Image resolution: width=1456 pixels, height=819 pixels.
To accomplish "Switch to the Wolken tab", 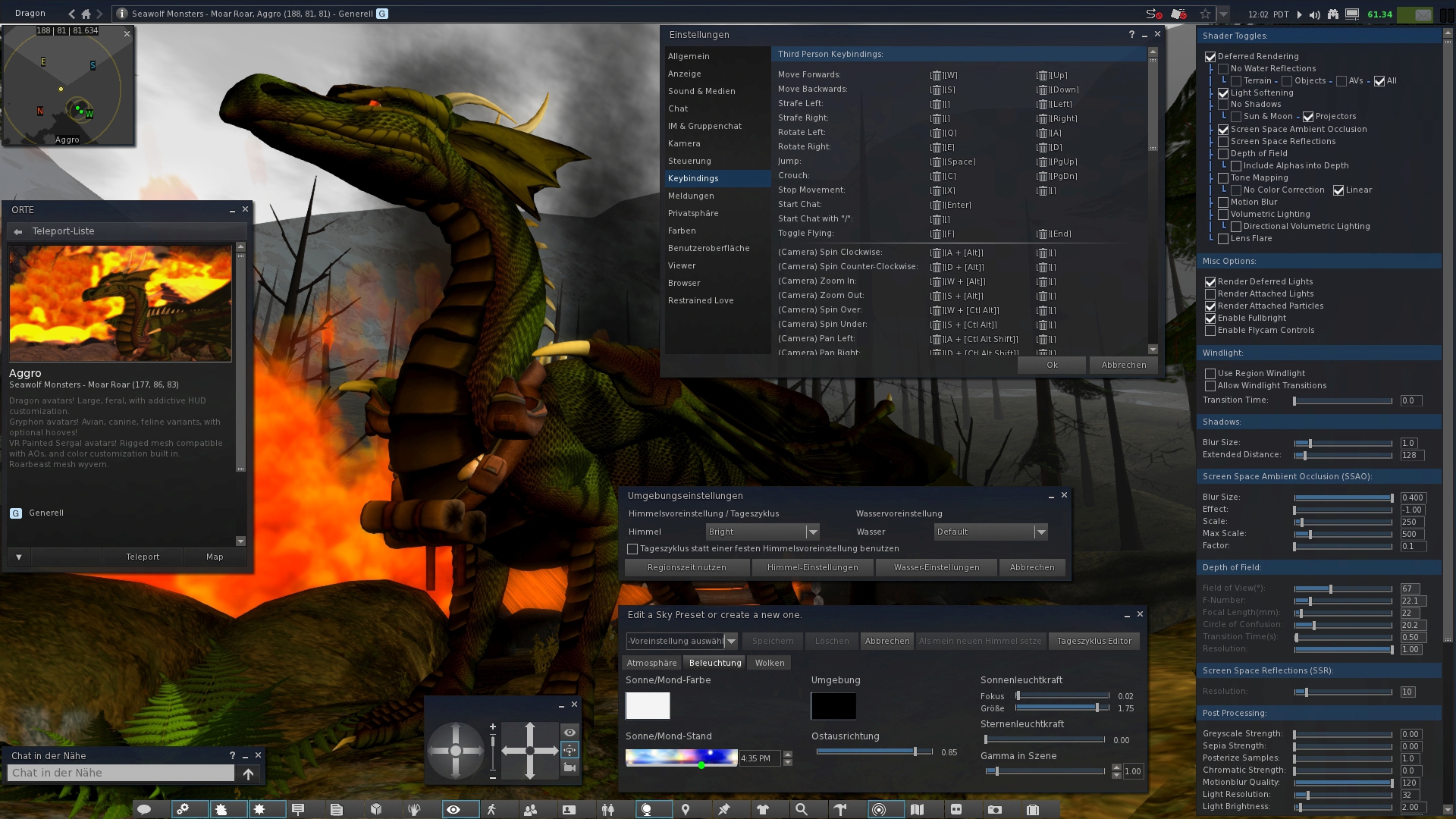I will [x=768, y=662].
